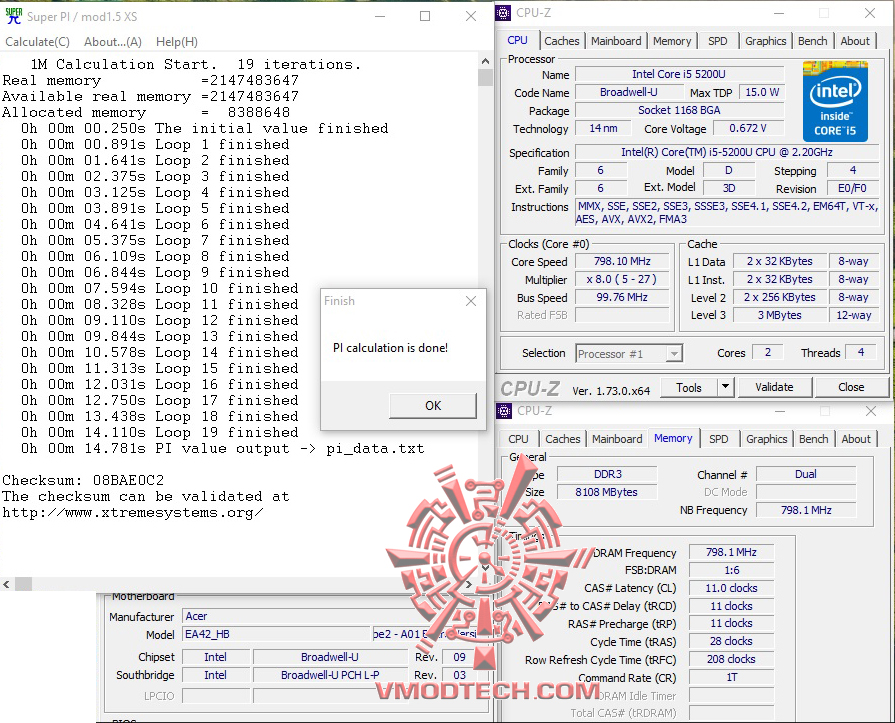Switch to Graphics tab in upper CPU-Z window

pyautogui.click(x=765, y=41)
